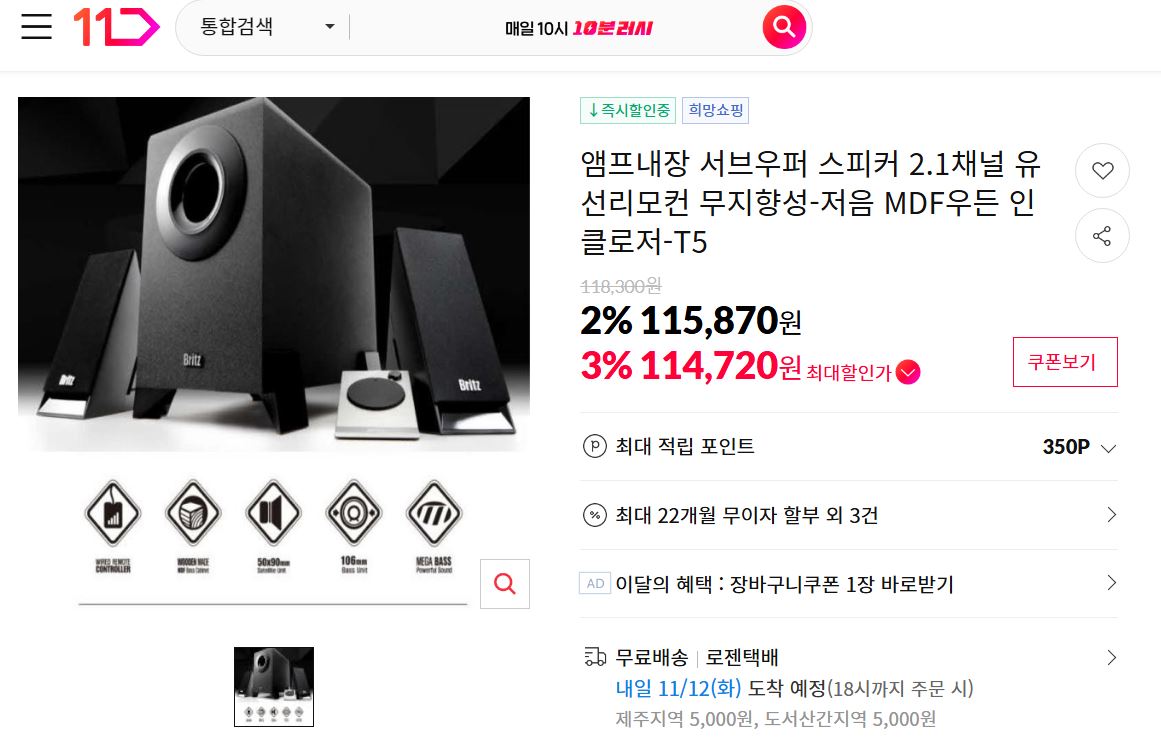Screen dimensions: 1161x751
Task: Add product to wishlist with heart icon
Action: click(x=1102, y=170)
